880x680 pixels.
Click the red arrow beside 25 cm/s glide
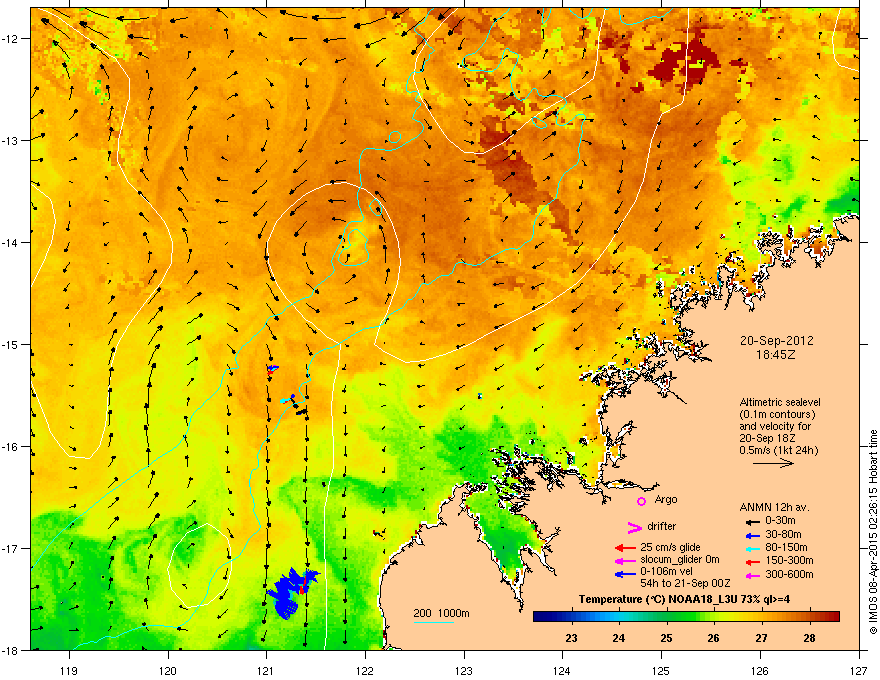(625, 548)
